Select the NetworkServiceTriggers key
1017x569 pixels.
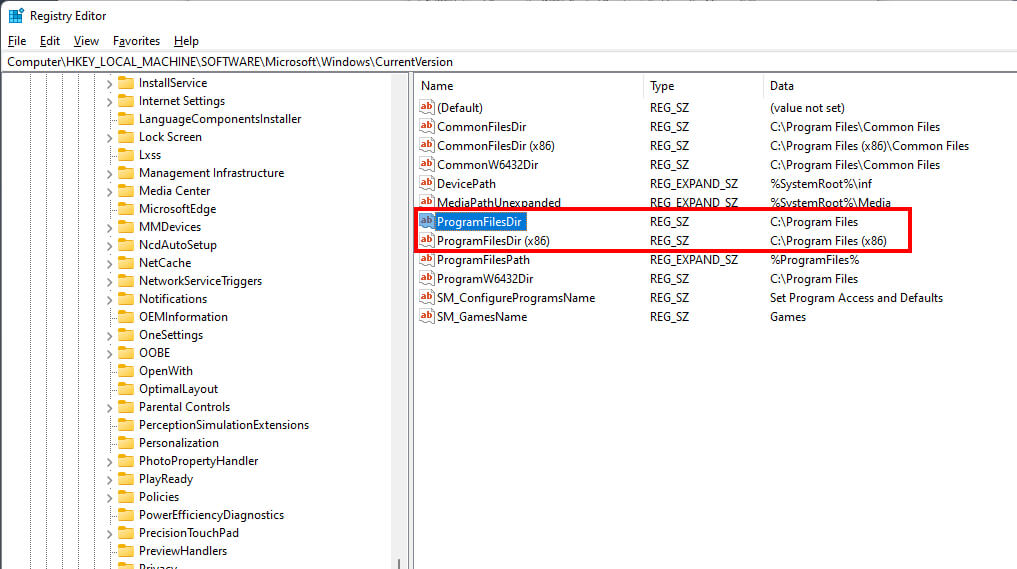pyautogui.click(x=200, y=281)
